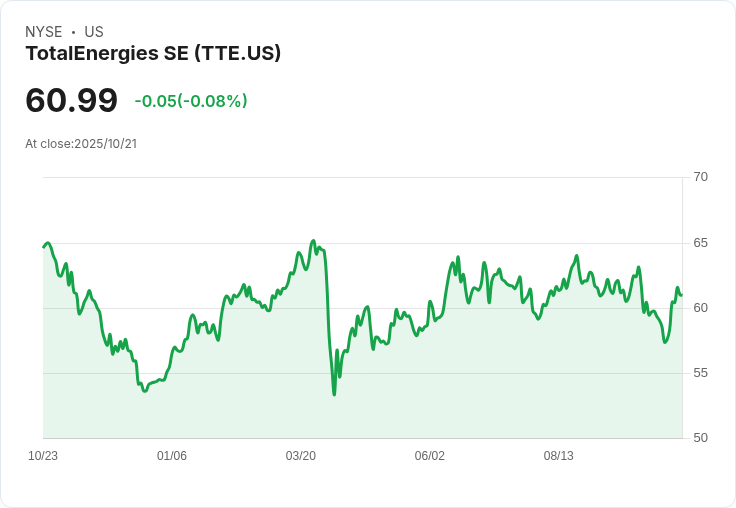Select the 03/20 date axis label
Screen dimensions: 736x508
pyautogui.click(x=301, y=456)
